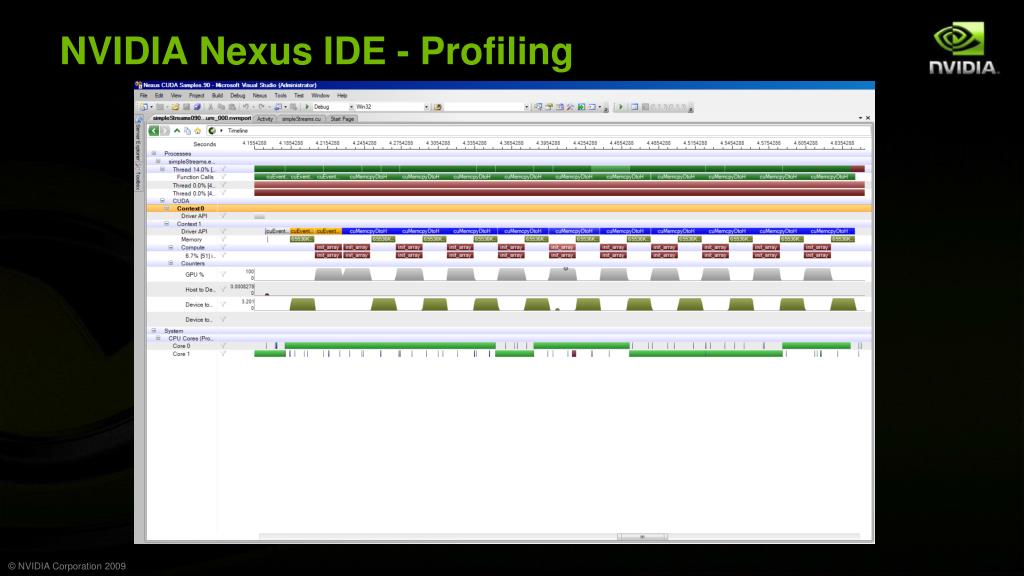Viewport: 1024px width, 576px height.
Task: Click the Save All toolbar icon
Action: tap(197, 107)
